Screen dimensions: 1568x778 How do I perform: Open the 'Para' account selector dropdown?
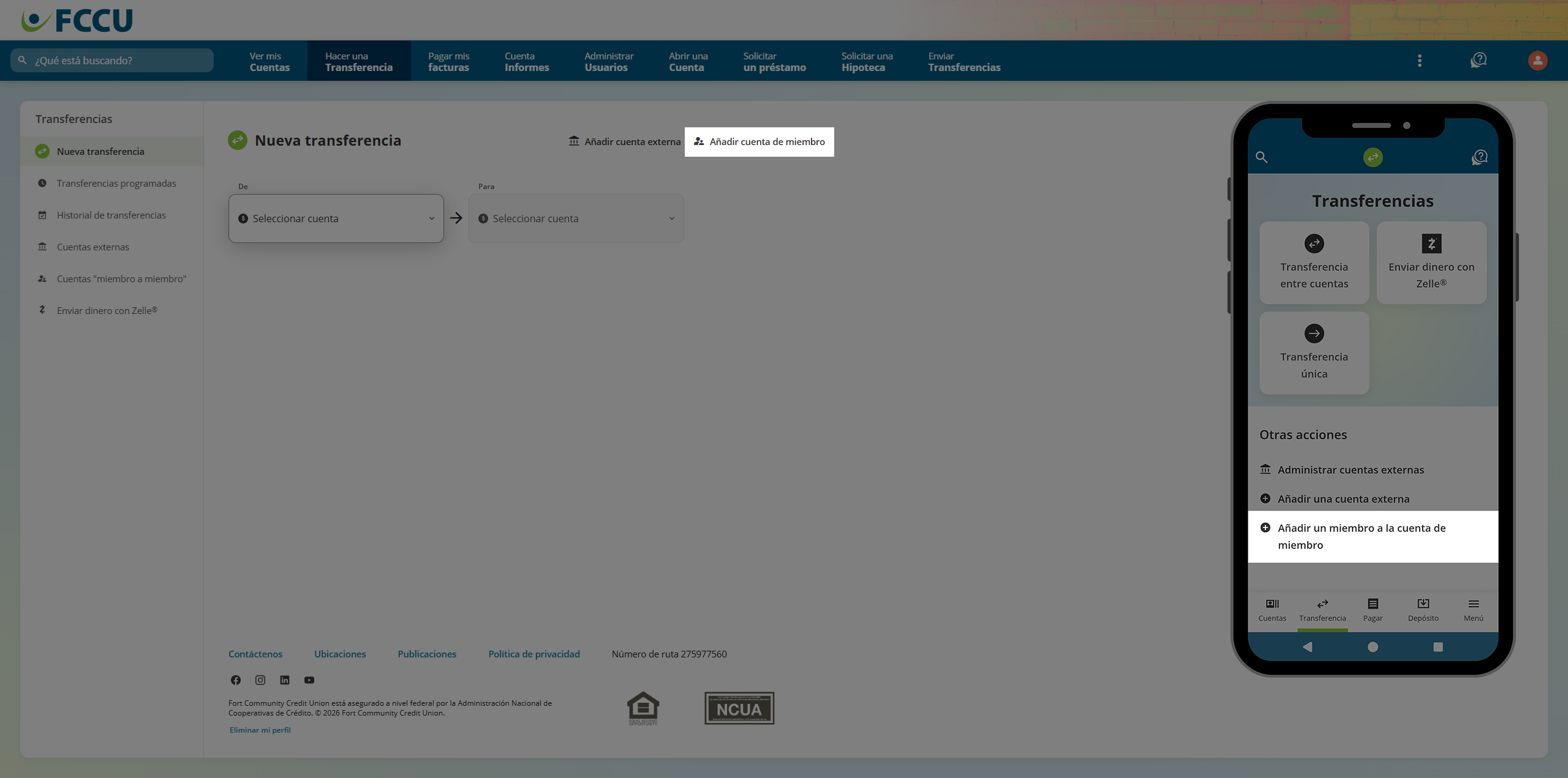point(576,219)
